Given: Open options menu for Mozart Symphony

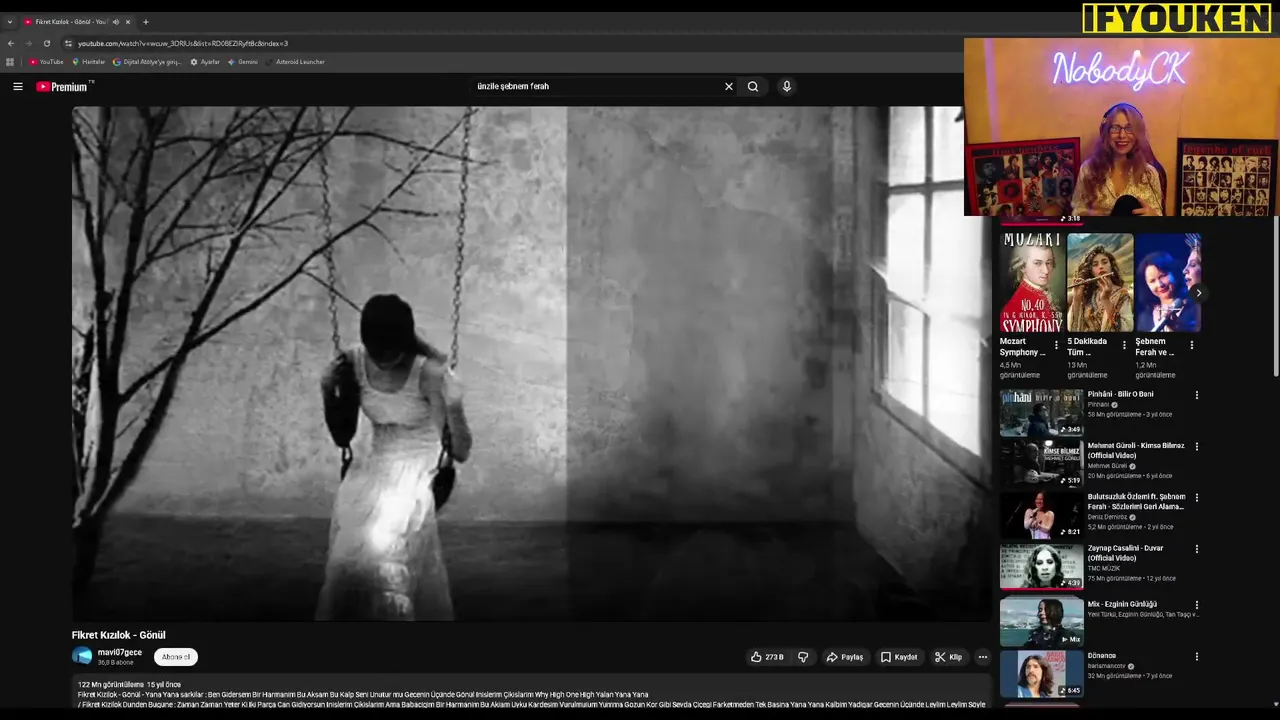Looking at the screenshot, I should pyautogui.click(x=1056, y=345).
